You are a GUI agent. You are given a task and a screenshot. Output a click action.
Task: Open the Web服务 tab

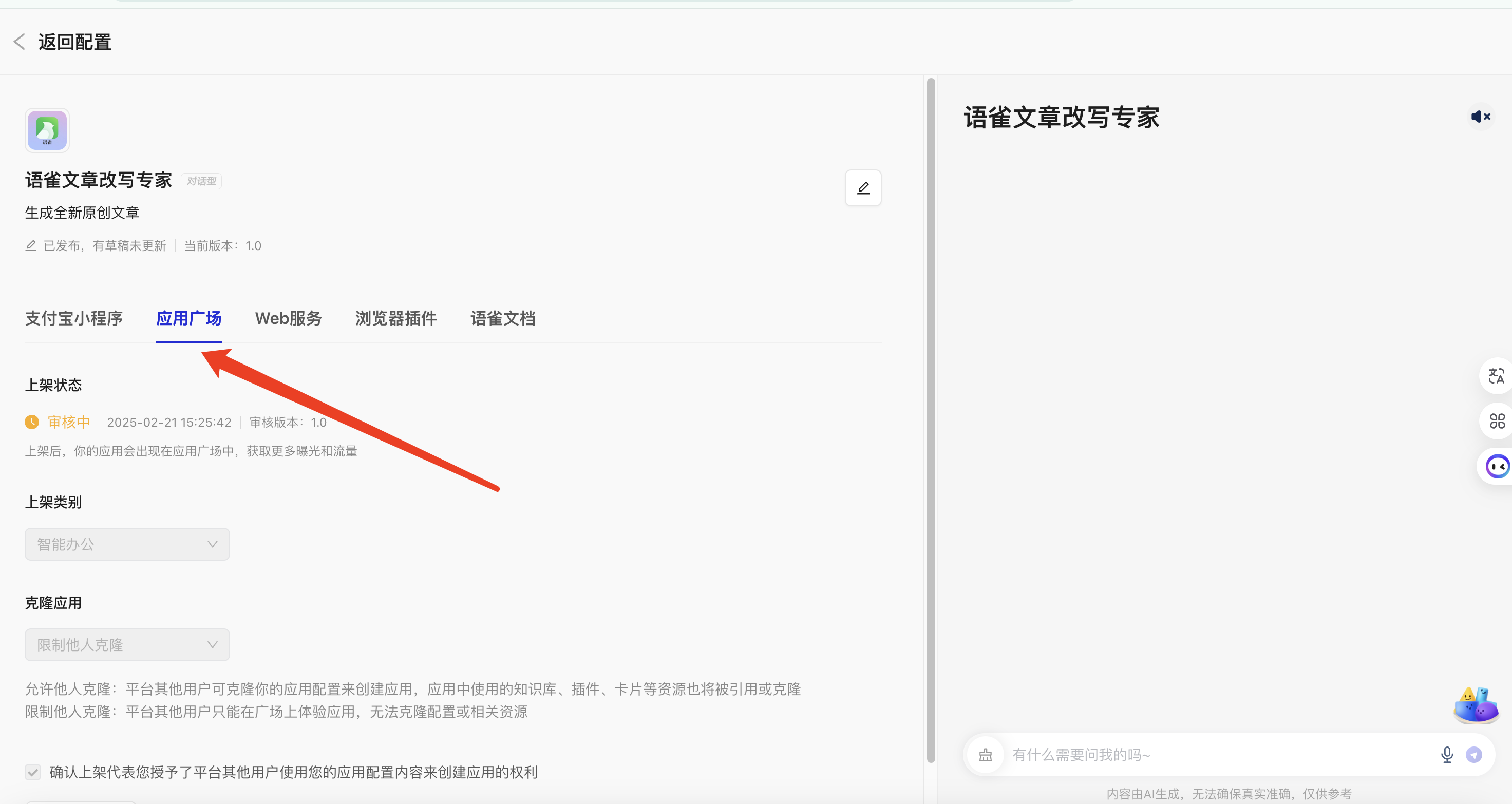pos(288,318)
